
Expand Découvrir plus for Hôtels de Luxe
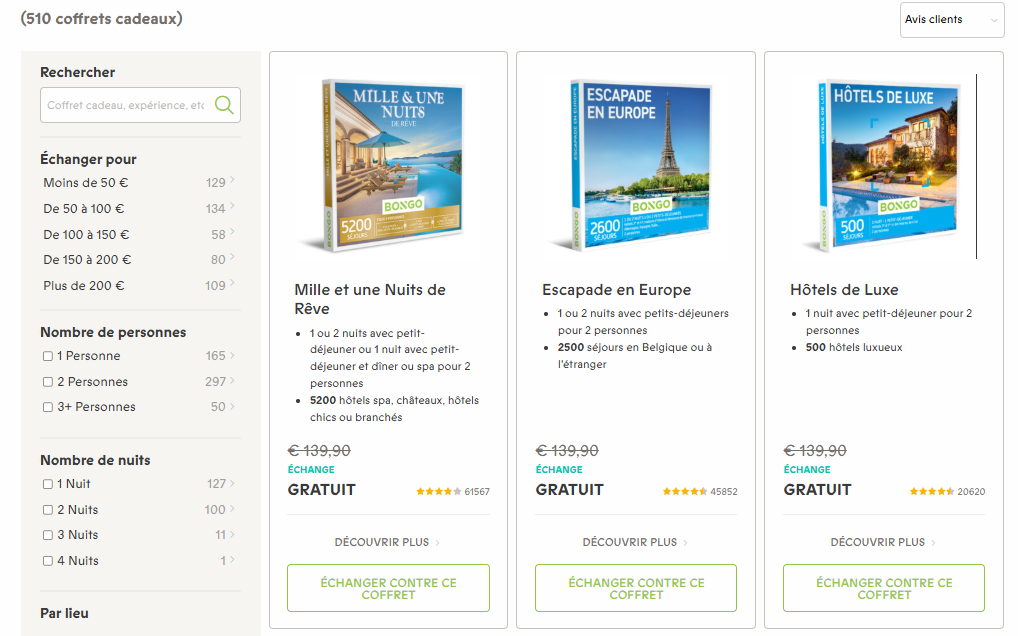883,542
